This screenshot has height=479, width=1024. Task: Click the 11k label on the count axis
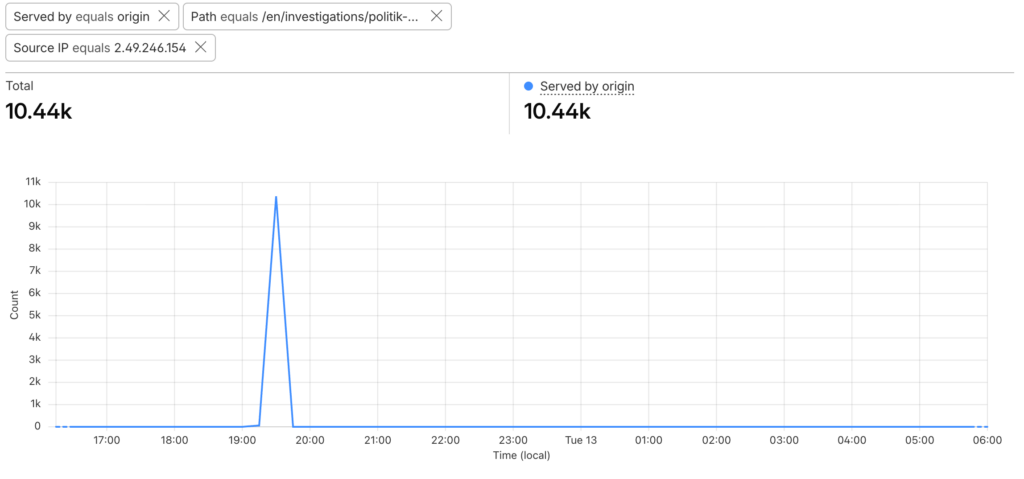point(33,182)
